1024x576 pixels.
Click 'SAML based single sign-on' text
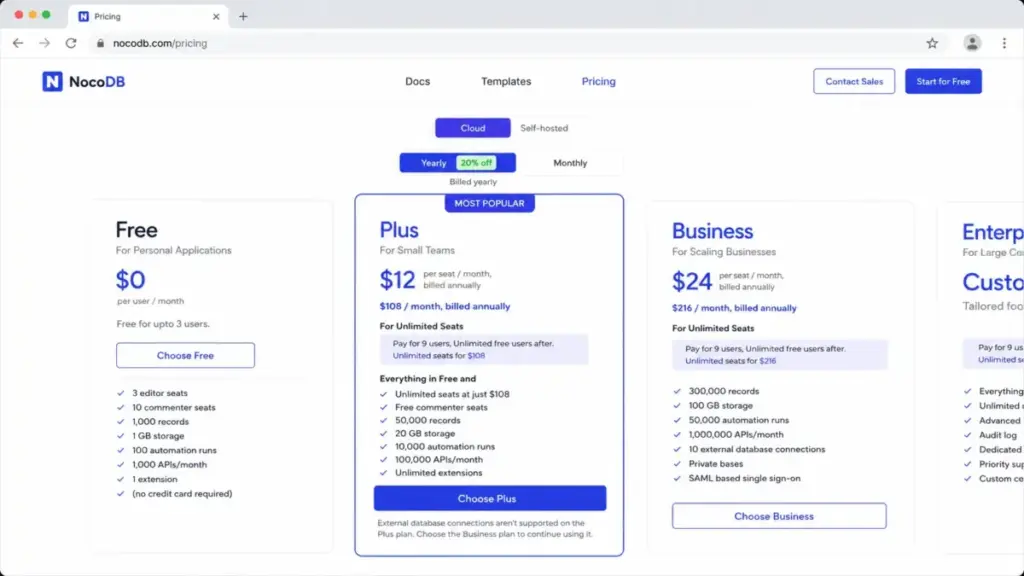(744, 478)
